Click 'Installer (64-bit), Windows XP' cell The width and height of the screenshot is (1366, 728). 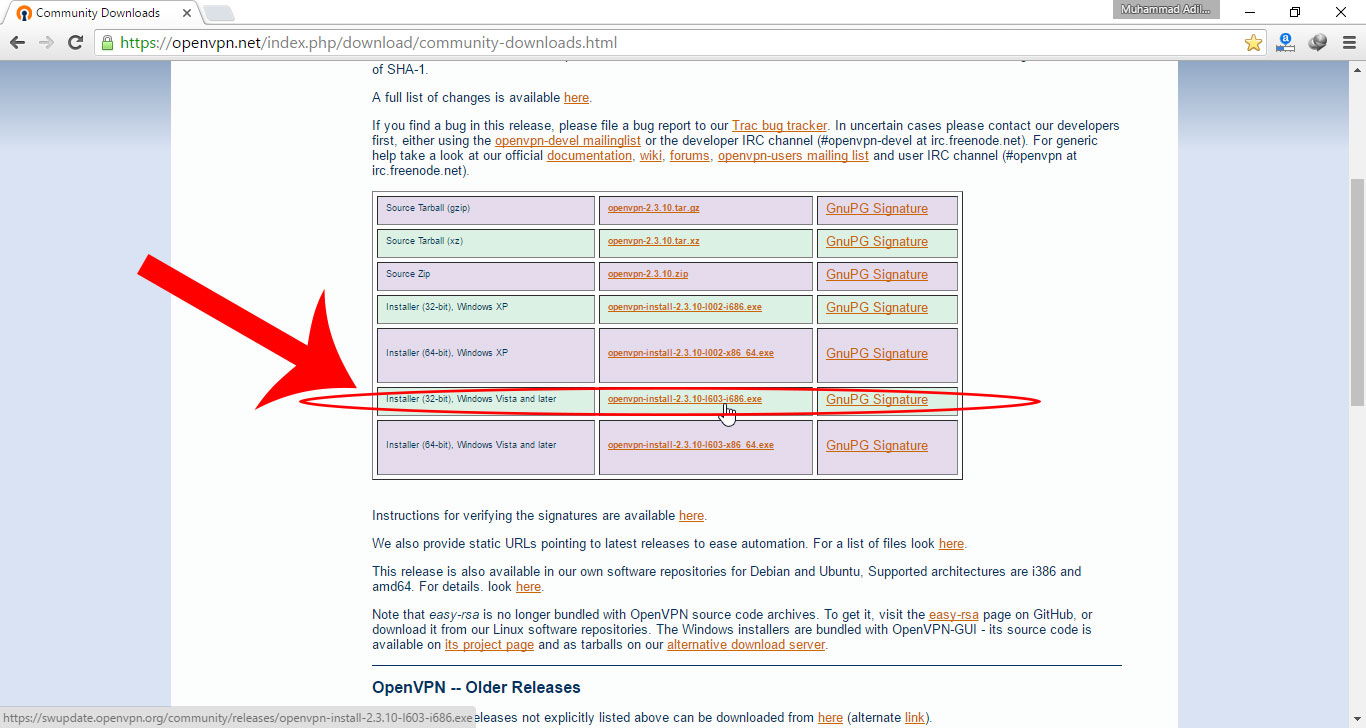[x=486, y=355]
